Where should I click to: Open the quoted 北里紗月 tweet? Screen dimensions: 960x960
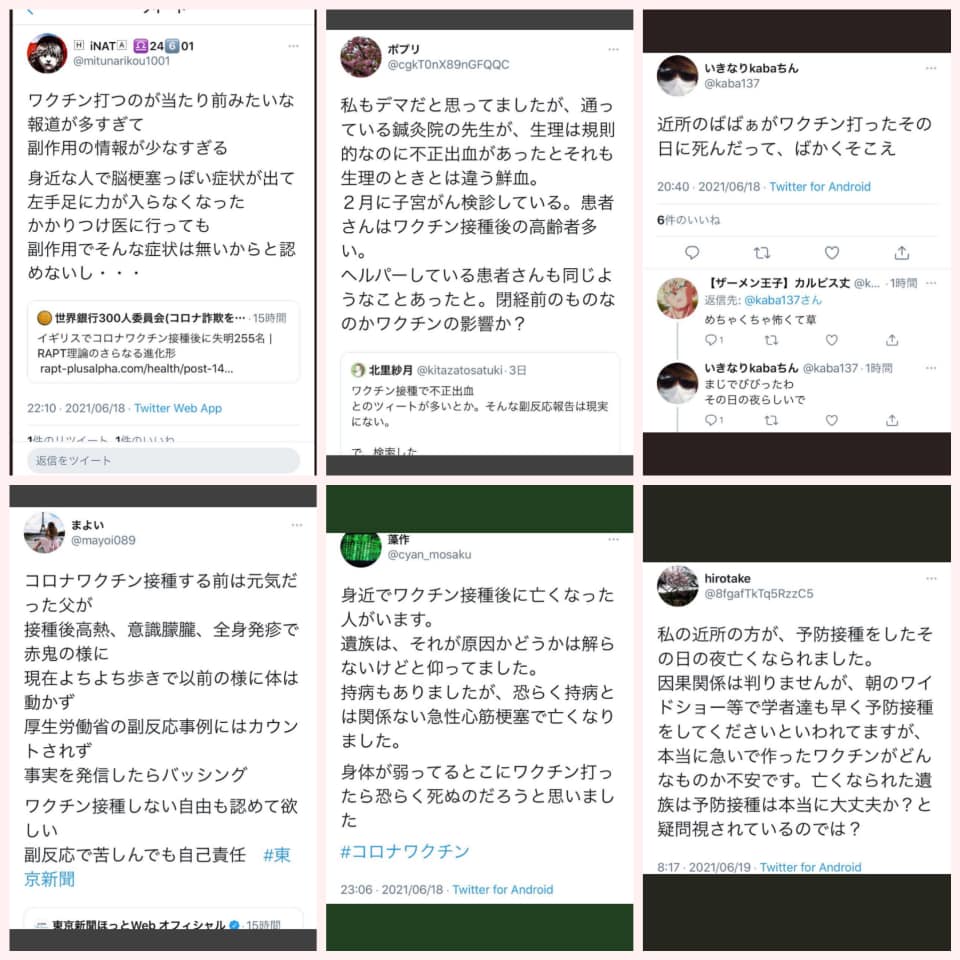coord(480,403)
